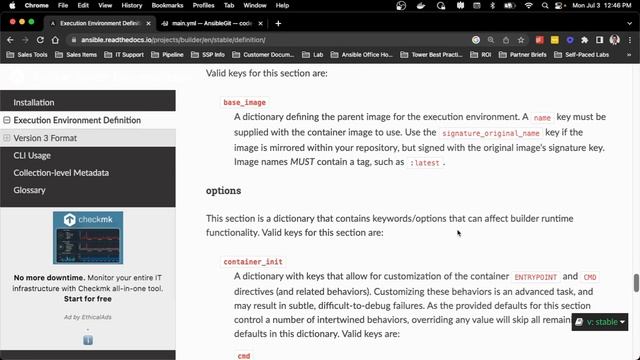The width and height of the screenshot is (640, 360).
Task: Open the tab search chevron
Action: coord(629,24)
